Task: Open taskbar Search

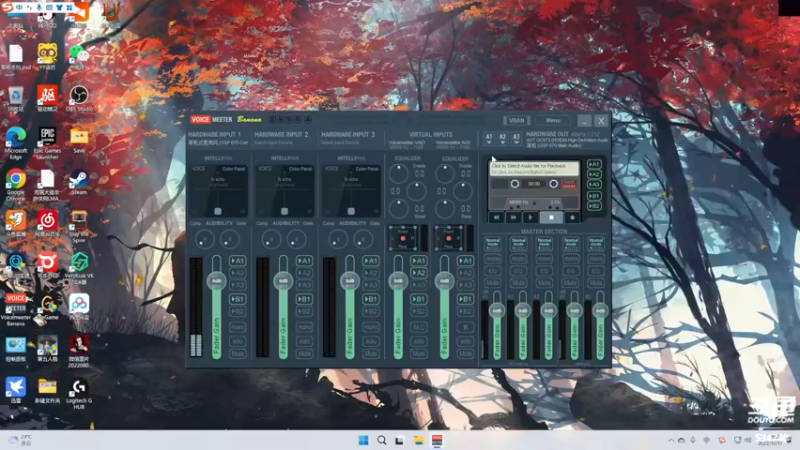Action: 382,440
